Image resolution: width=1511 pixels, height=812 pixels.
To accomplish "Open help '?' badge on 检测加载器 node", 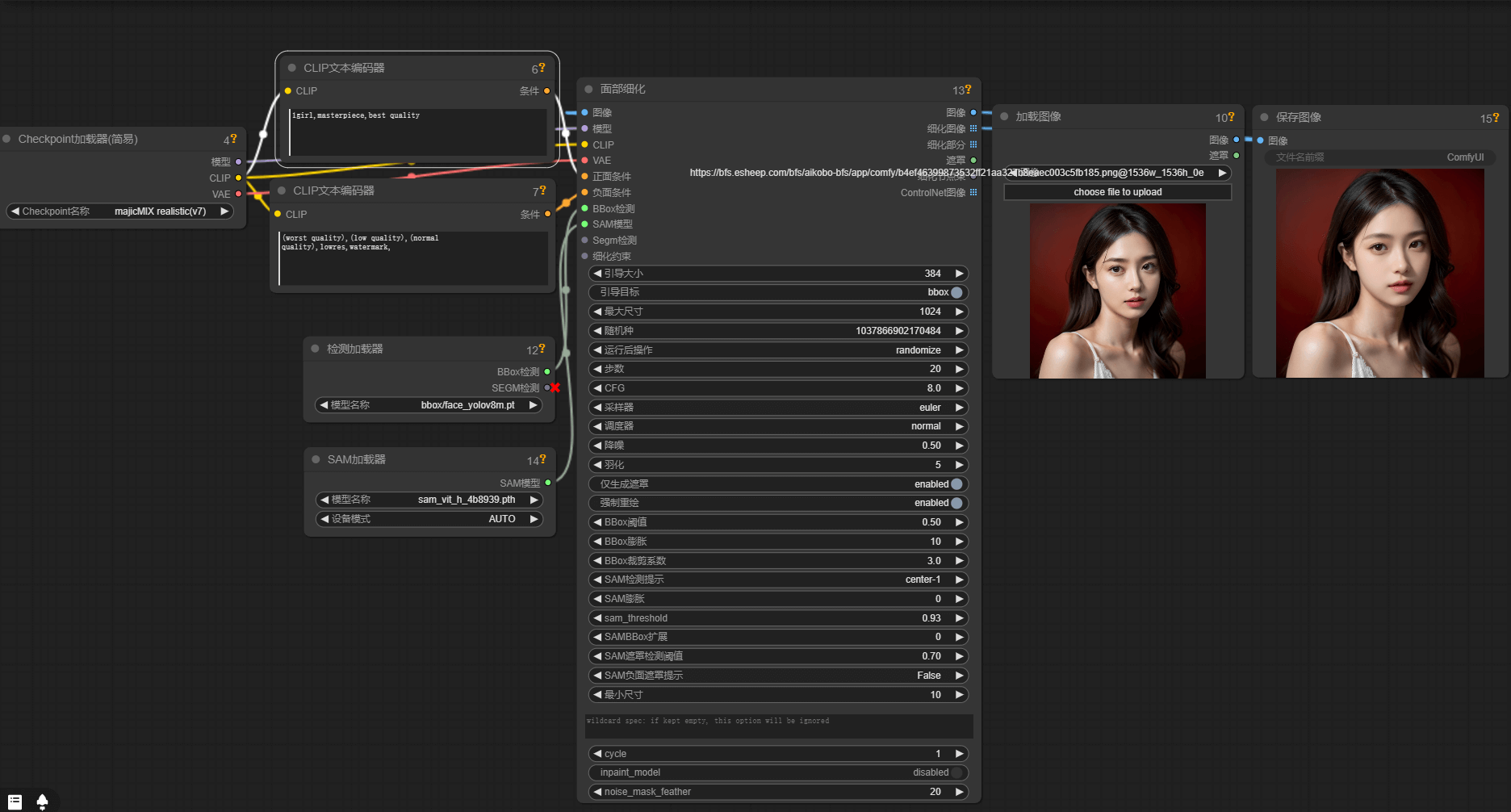I will point(542,349).
